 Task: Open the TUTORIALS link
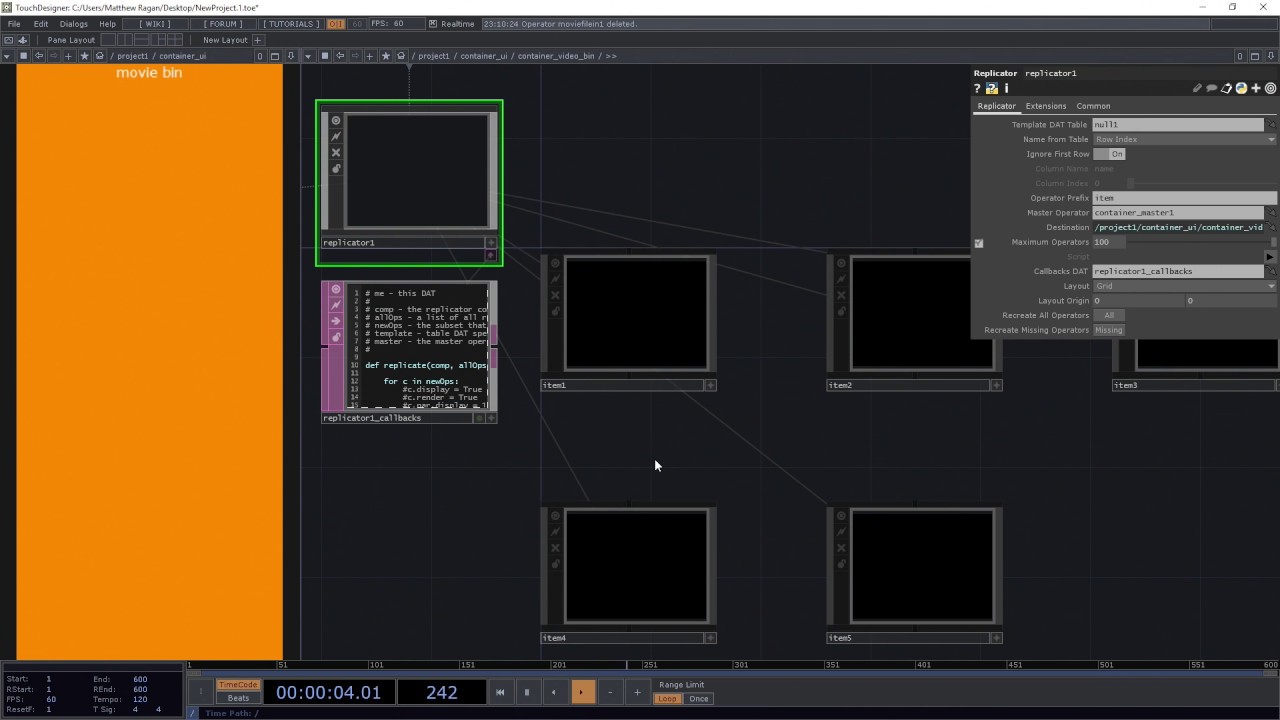292,24
